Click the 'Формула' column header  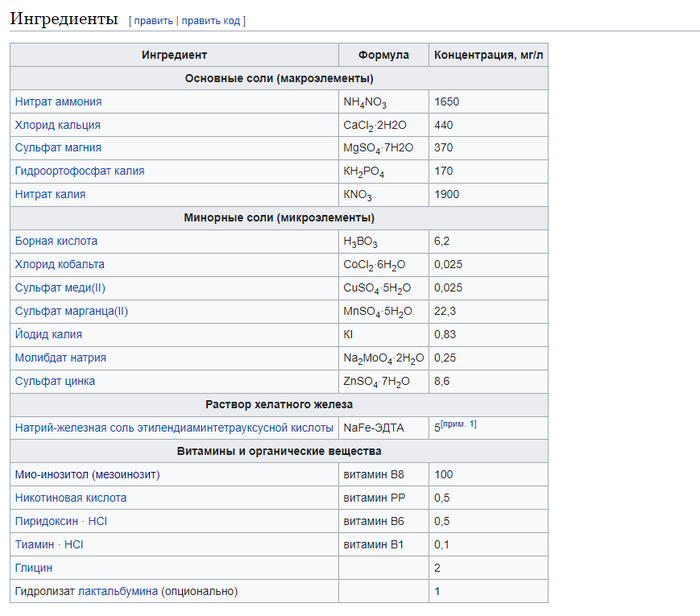click(383, 55)
